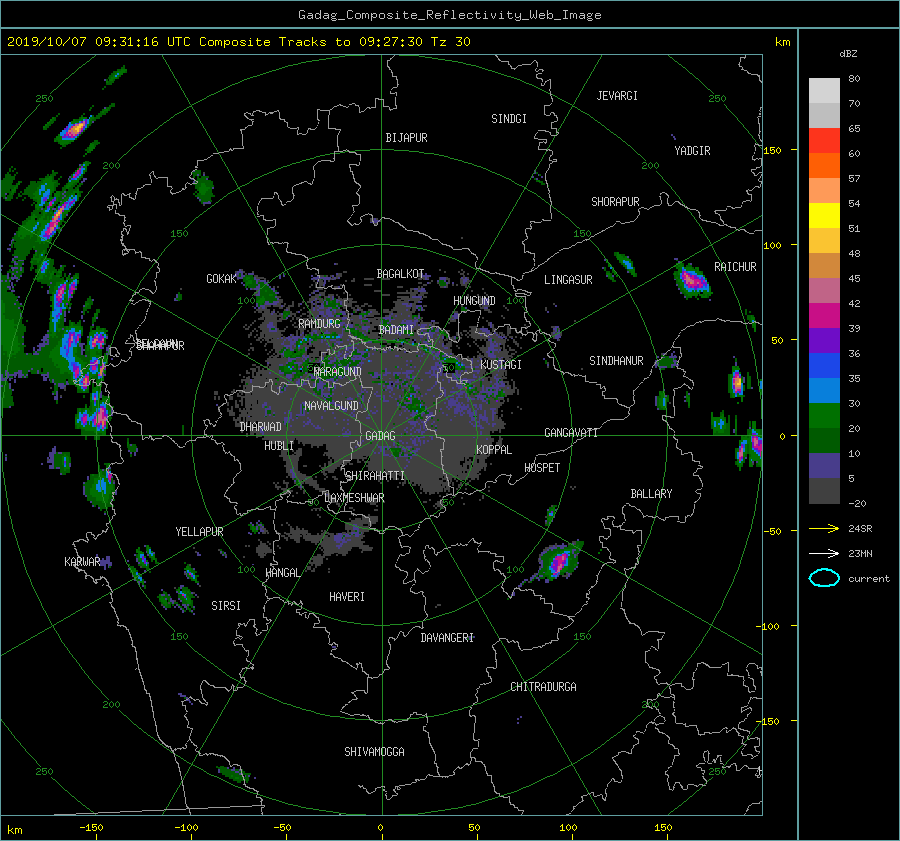Screen dimensions: 900x841
Task: Click the SHIVAMOGGA city label
Action: click(374, 752)
